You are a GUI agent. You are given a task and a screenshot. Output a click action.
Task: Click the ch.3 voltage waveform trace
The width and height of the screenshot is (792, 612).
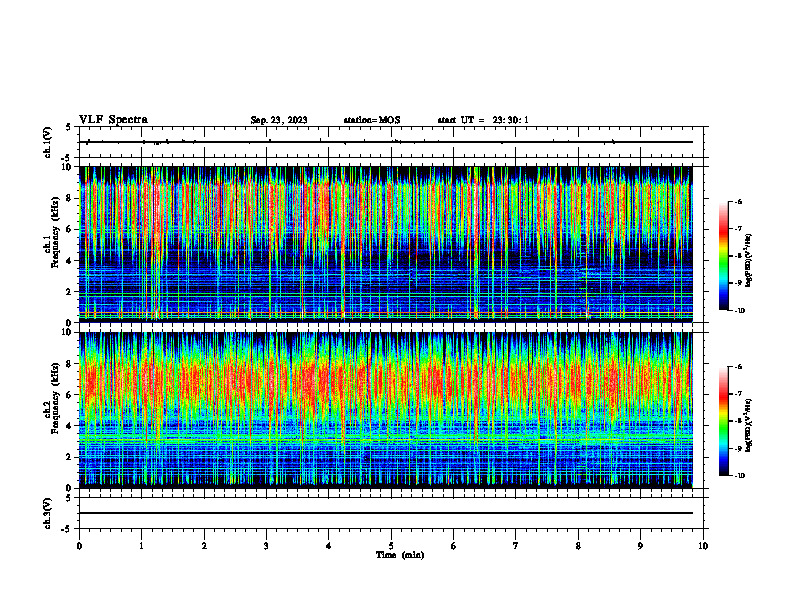tap(386, 513)
